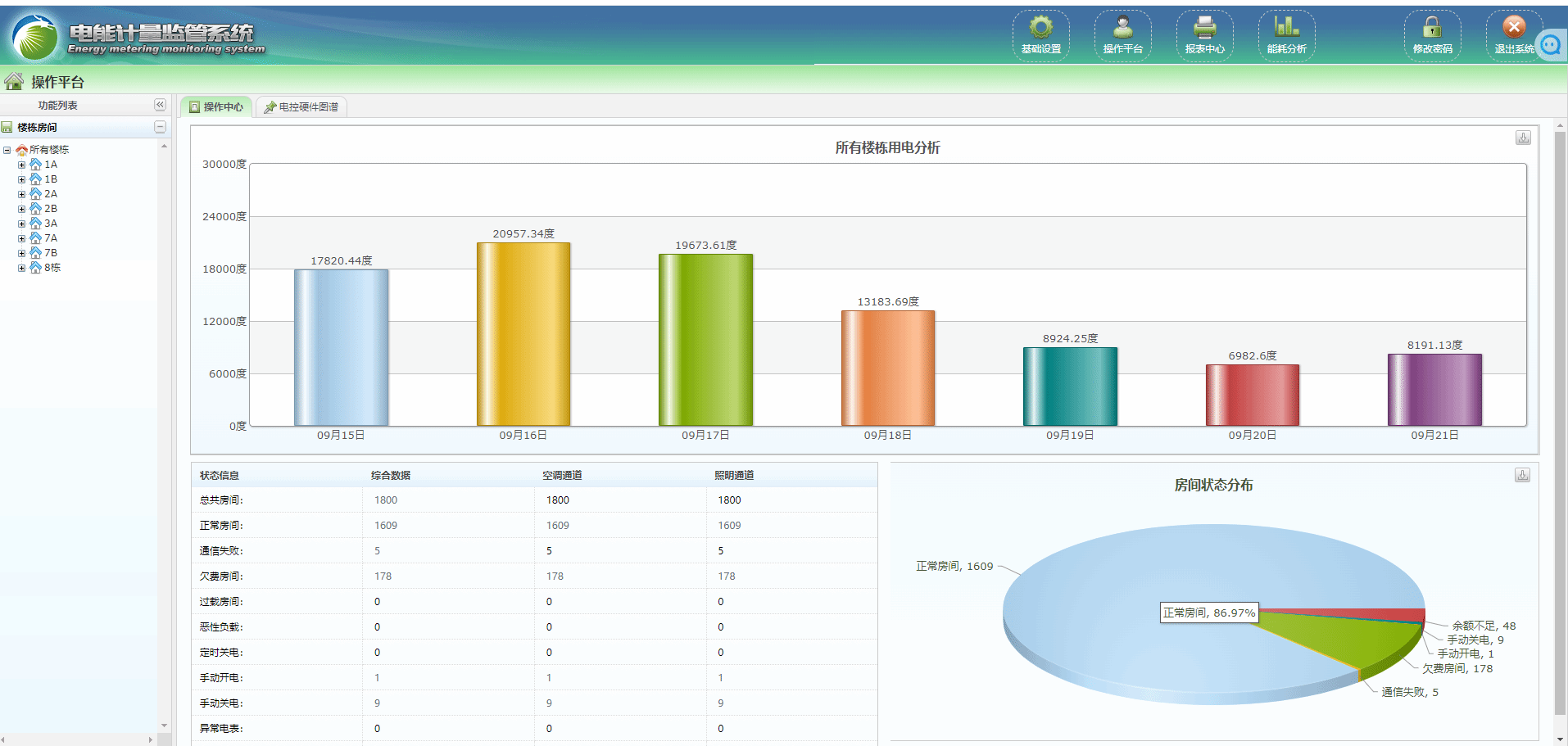Expand the 8栋 tree node

tap(22, 268)
